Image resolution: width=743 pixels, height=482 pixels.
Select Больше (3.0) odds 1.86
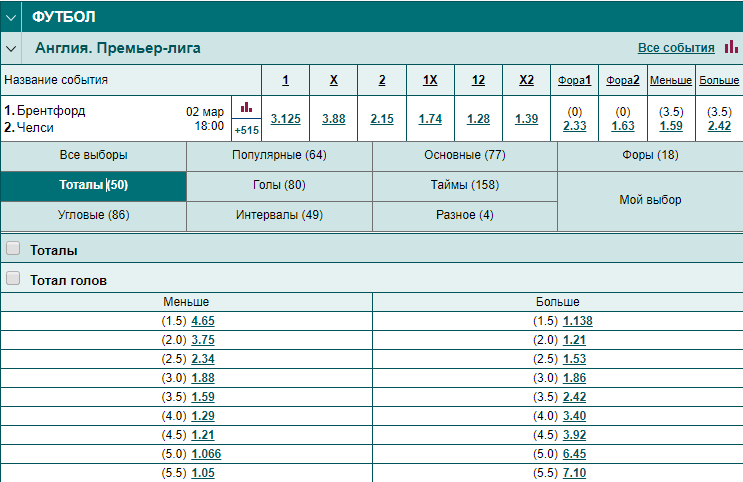pyautogui.click(x=574, y=378)
